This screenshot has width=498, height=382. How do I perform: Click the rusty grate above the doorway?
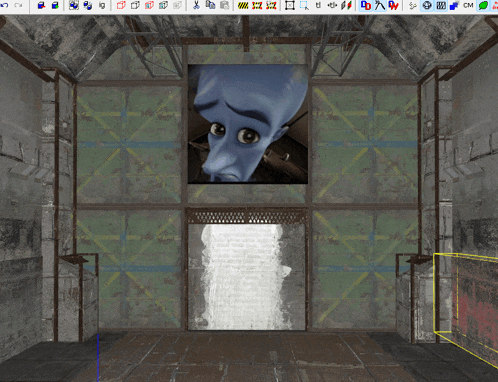[x=247, y=216]
